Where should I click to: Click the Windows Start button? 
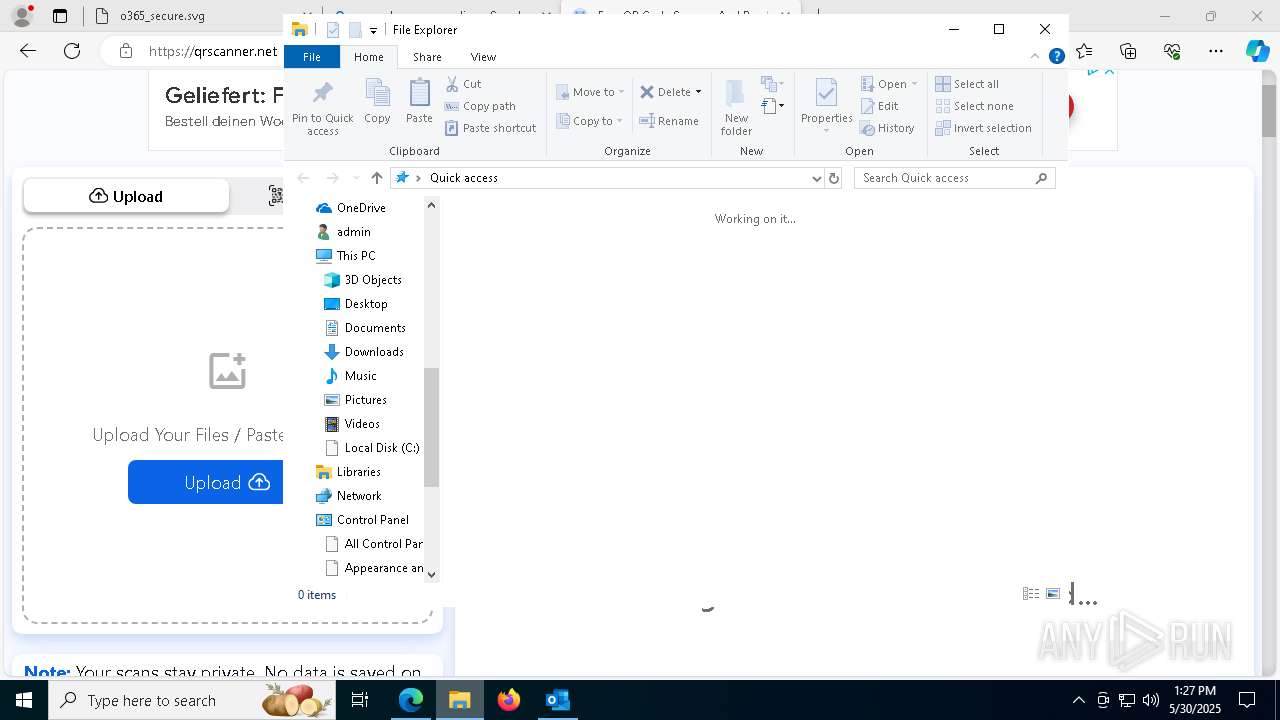tap(24, 700)
